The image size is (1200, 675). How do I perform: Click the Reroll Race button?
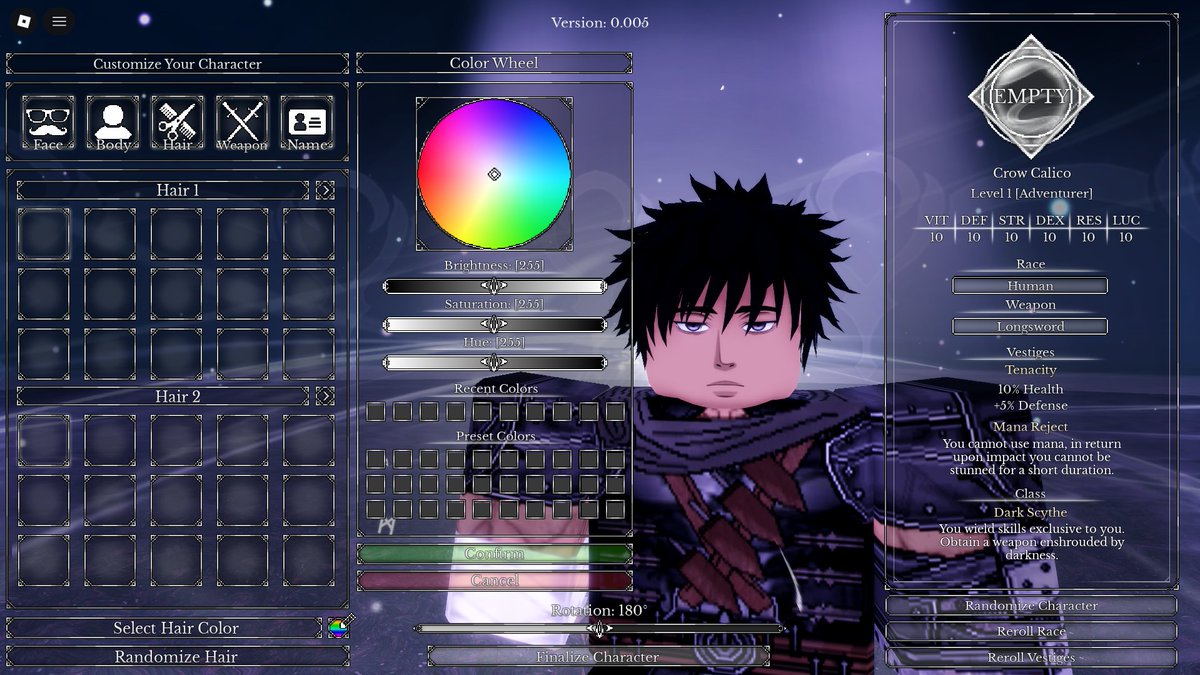pos(1031,632)
